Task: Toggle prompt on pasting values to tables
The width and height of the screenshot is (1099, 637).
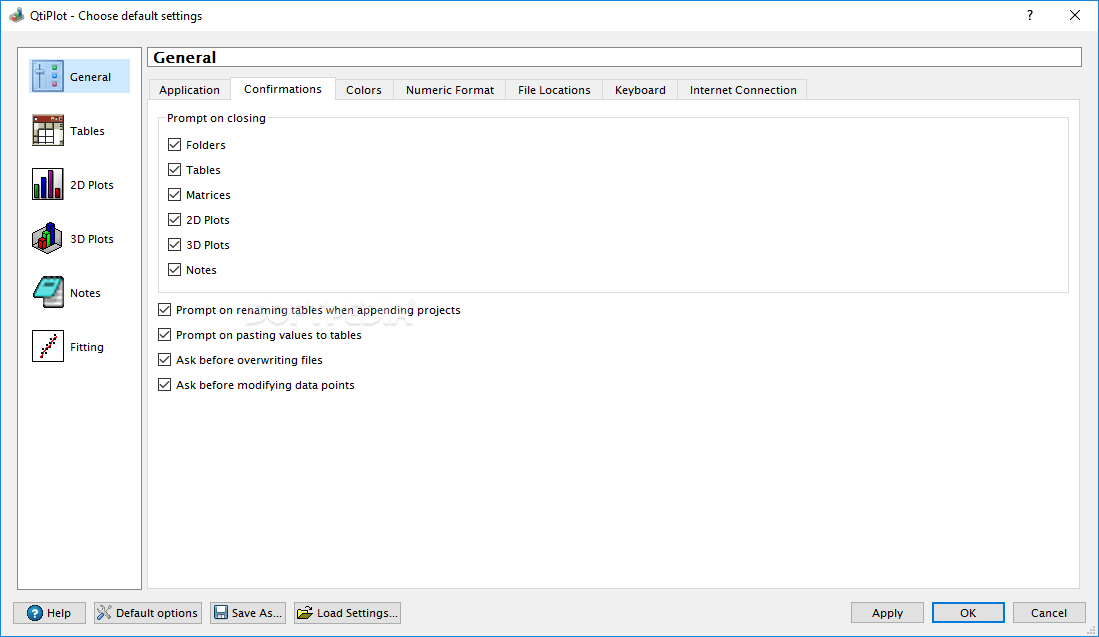Action: [165, 335]
